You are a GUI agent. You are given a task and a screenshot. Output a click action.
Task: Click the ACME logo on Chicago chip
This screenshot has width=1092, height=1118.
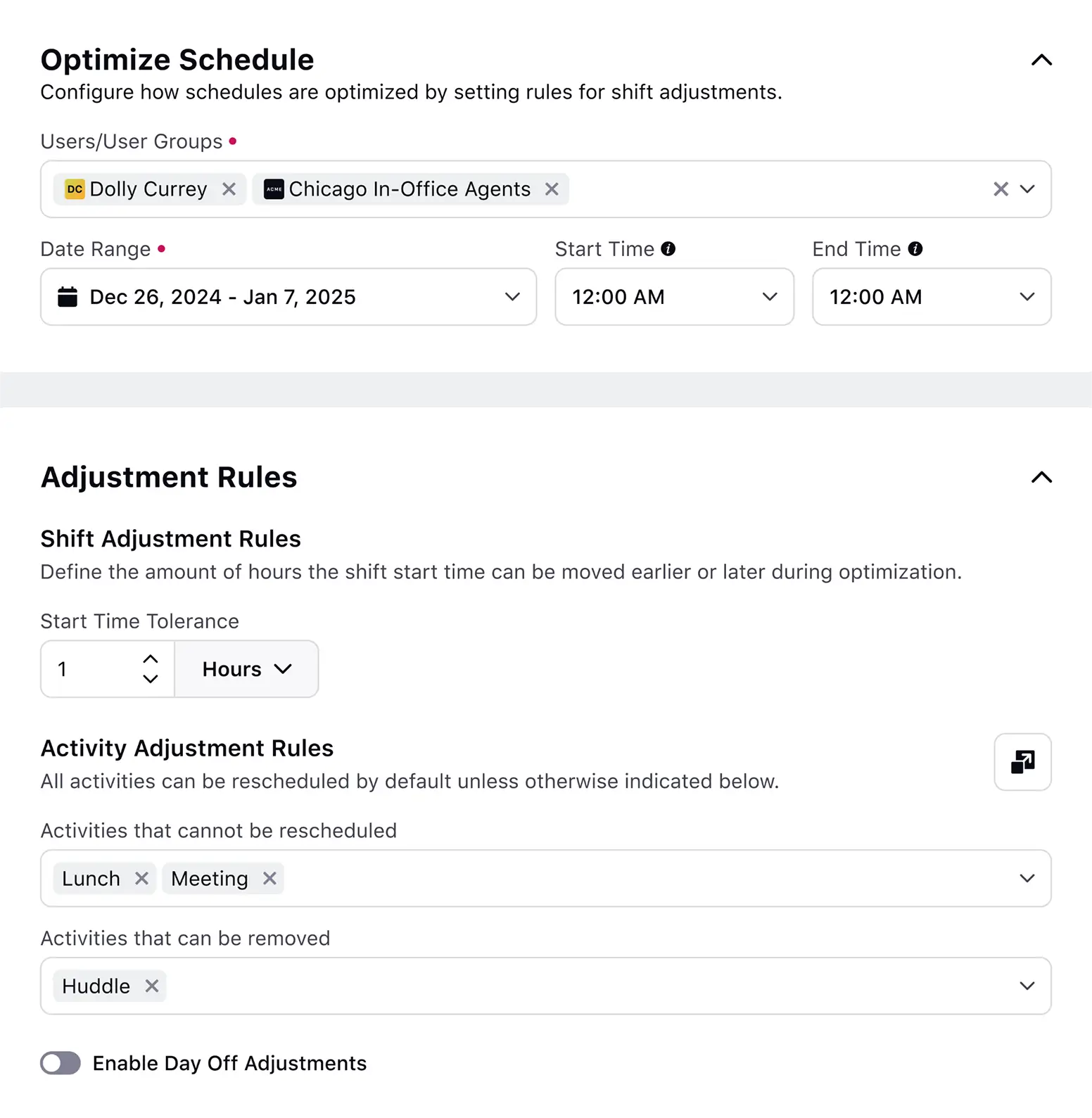pyautogui.click(x=274, y=189)
